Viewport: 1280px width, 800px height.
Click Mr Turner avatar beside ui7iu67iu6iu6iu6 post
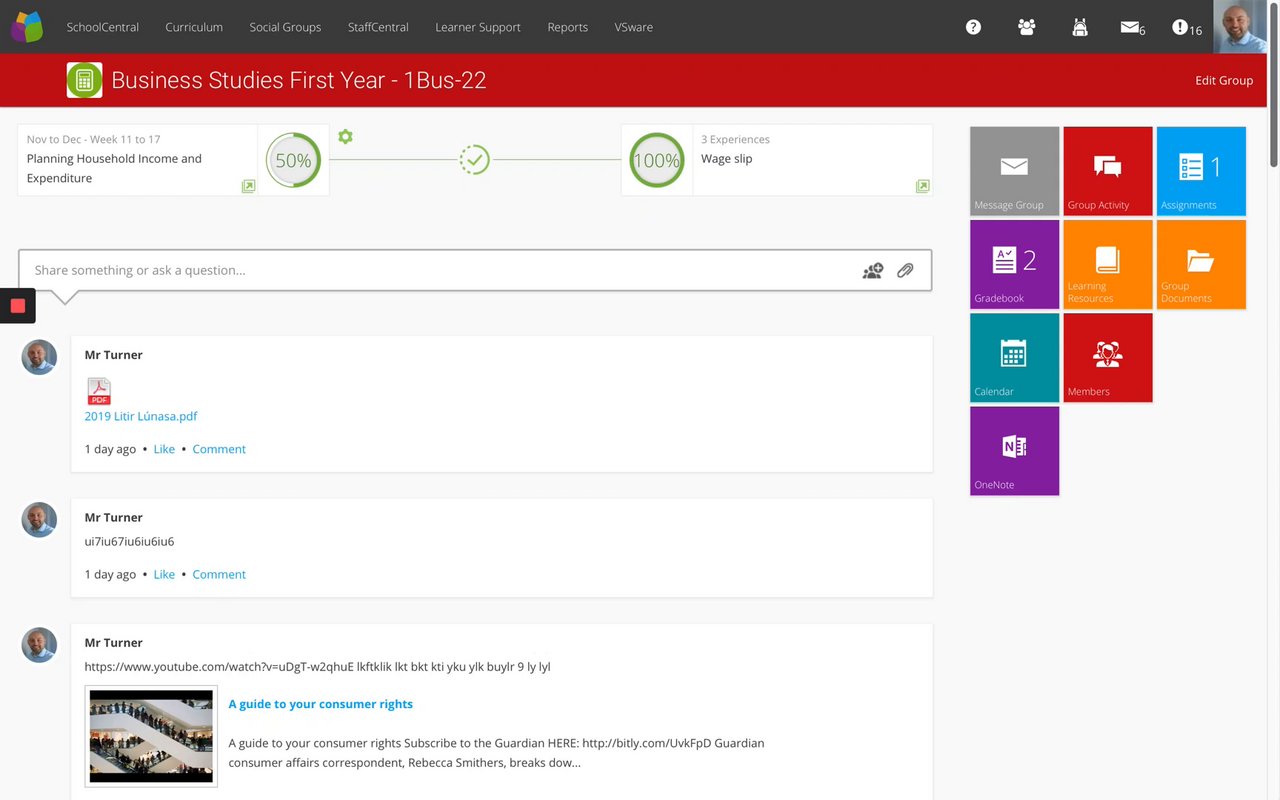pos(39,520)
